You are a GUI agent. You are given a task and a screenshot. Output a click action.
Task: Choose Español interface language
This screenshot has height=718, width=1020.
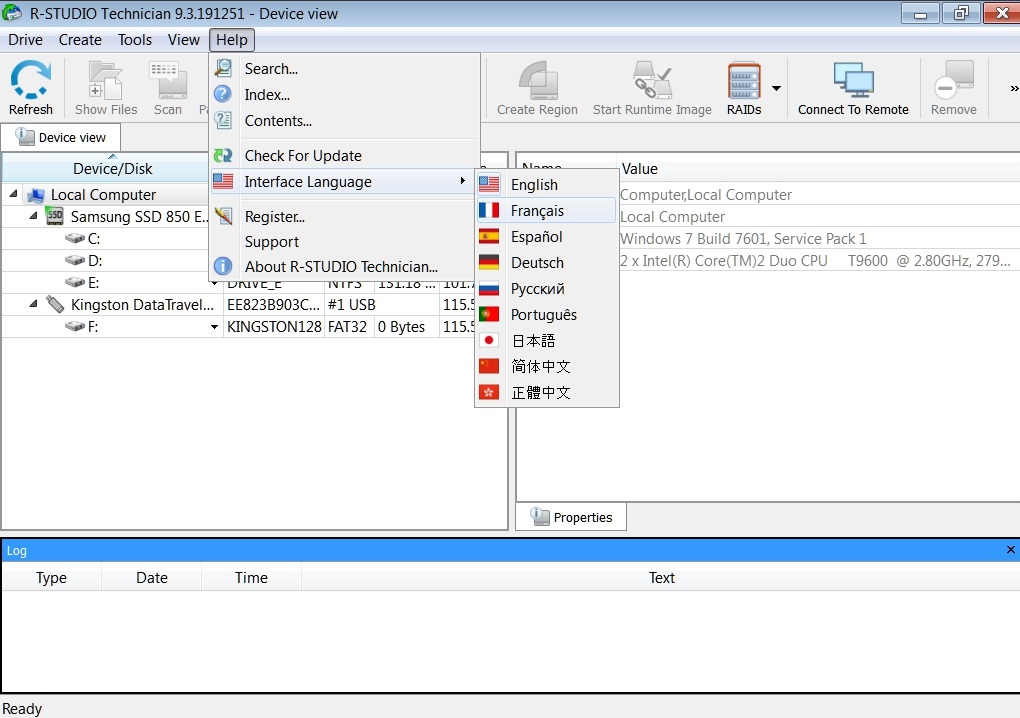coord(546,237)
